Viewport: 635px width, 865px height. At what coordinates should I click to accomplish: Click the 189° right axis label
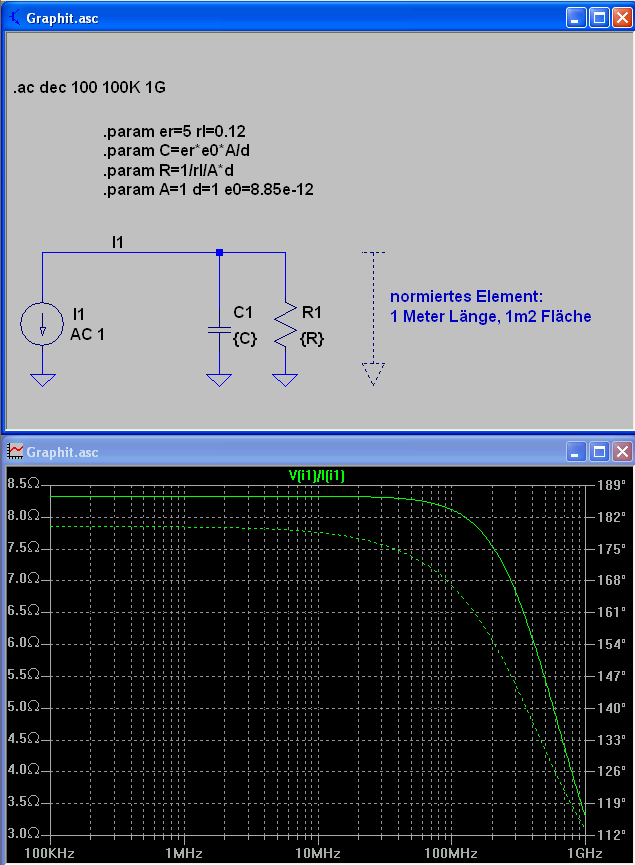coord(612,485)
